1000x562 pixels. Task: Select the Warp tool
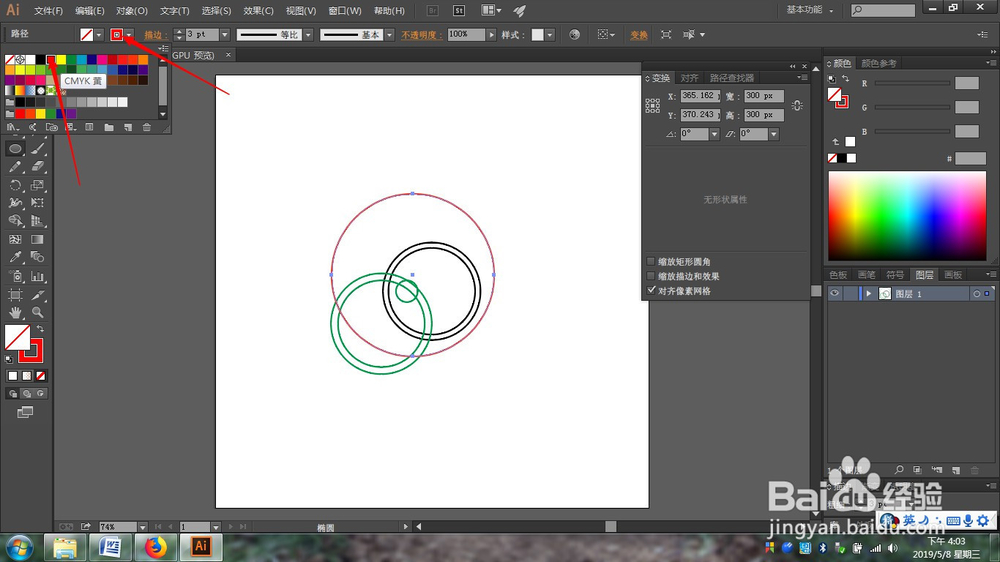click(15, 203)
